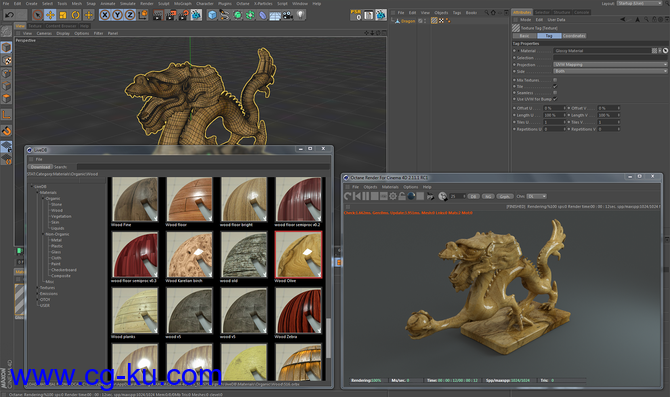Image resolution: width=670 pixels, height=397 pixels.
Task: Uncheck the Tile checkbox
Action: [555, 86]
